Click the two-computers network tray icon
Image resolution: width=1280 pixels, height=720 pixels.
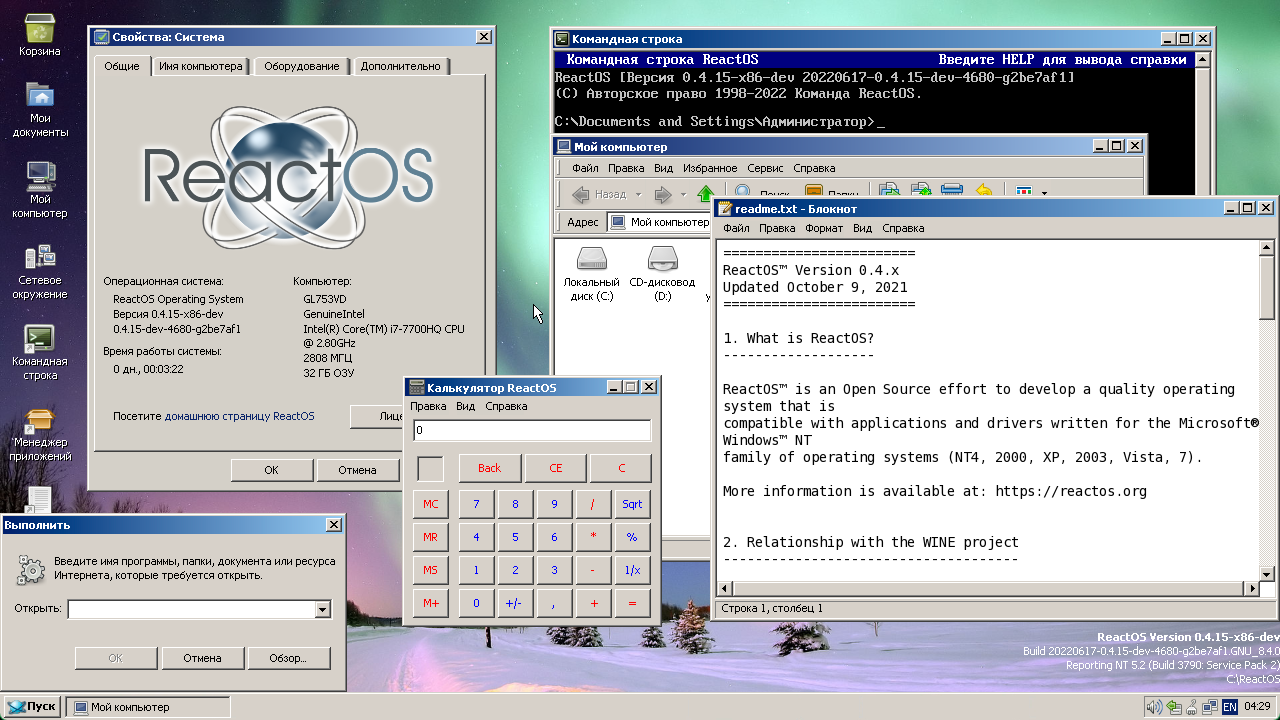click(1210, 707)
